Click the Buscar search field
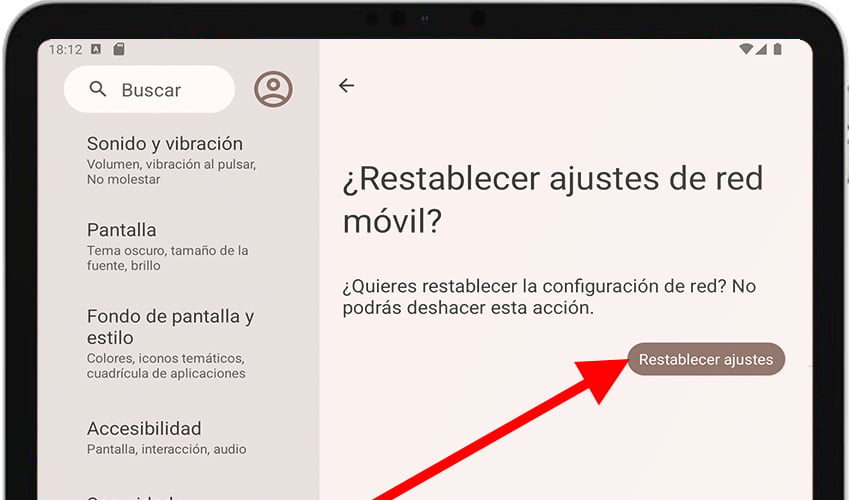Screen dimensions: 850x500 [x=150, y=89]
